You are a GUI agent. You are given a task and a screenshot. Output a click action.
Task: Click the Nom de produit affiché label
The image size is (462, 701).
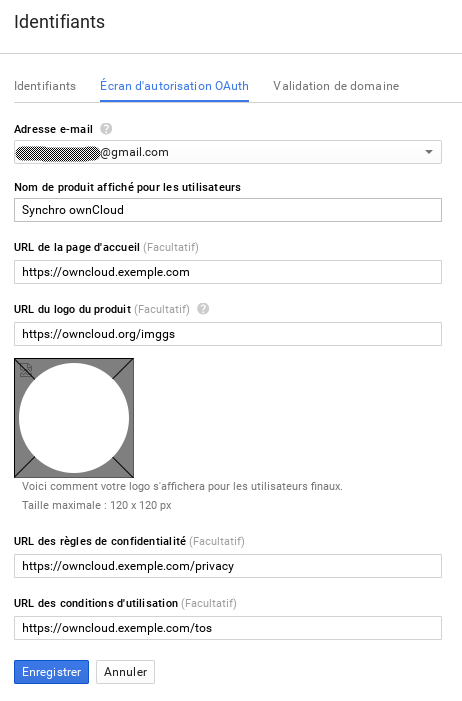(127, 187)
